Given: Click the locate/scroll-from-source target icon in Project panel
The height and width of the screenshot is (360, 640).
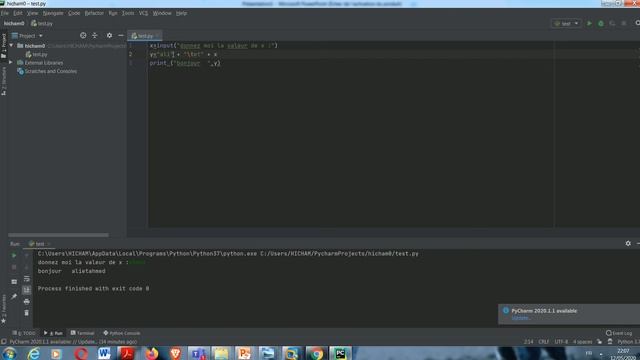Looking at the screenshot, I should click(x=83, y=36).
